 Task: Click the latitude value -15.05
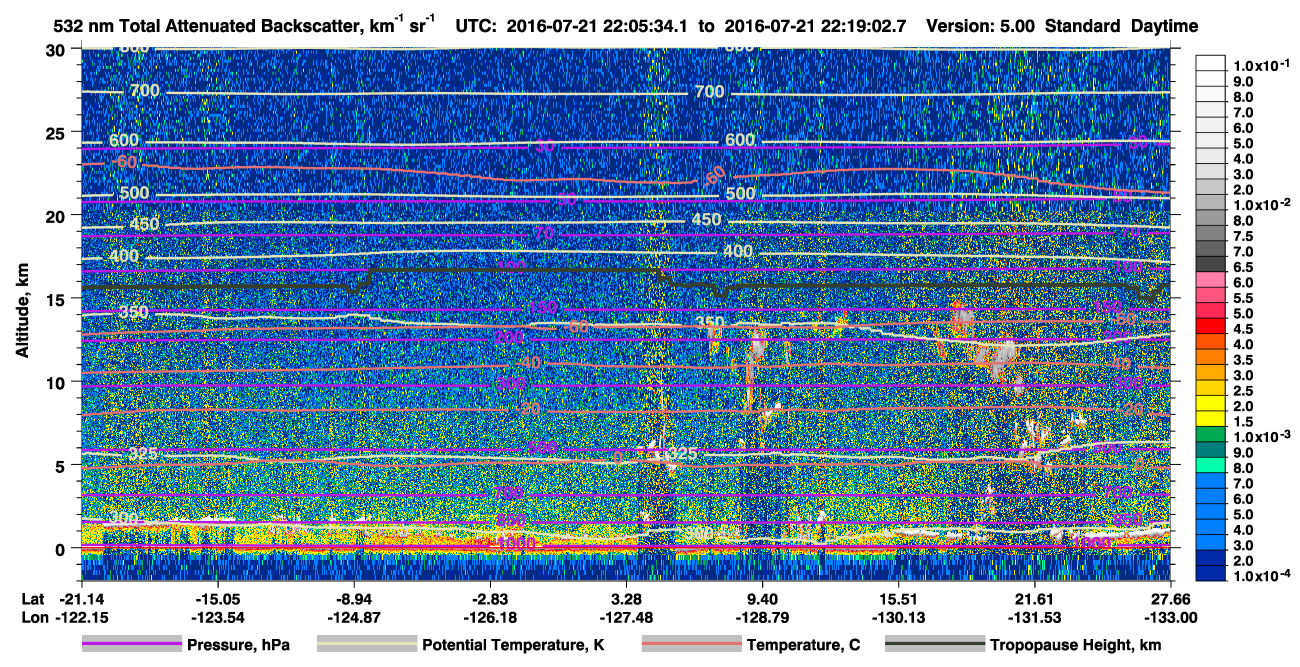(x=218, y=598)
